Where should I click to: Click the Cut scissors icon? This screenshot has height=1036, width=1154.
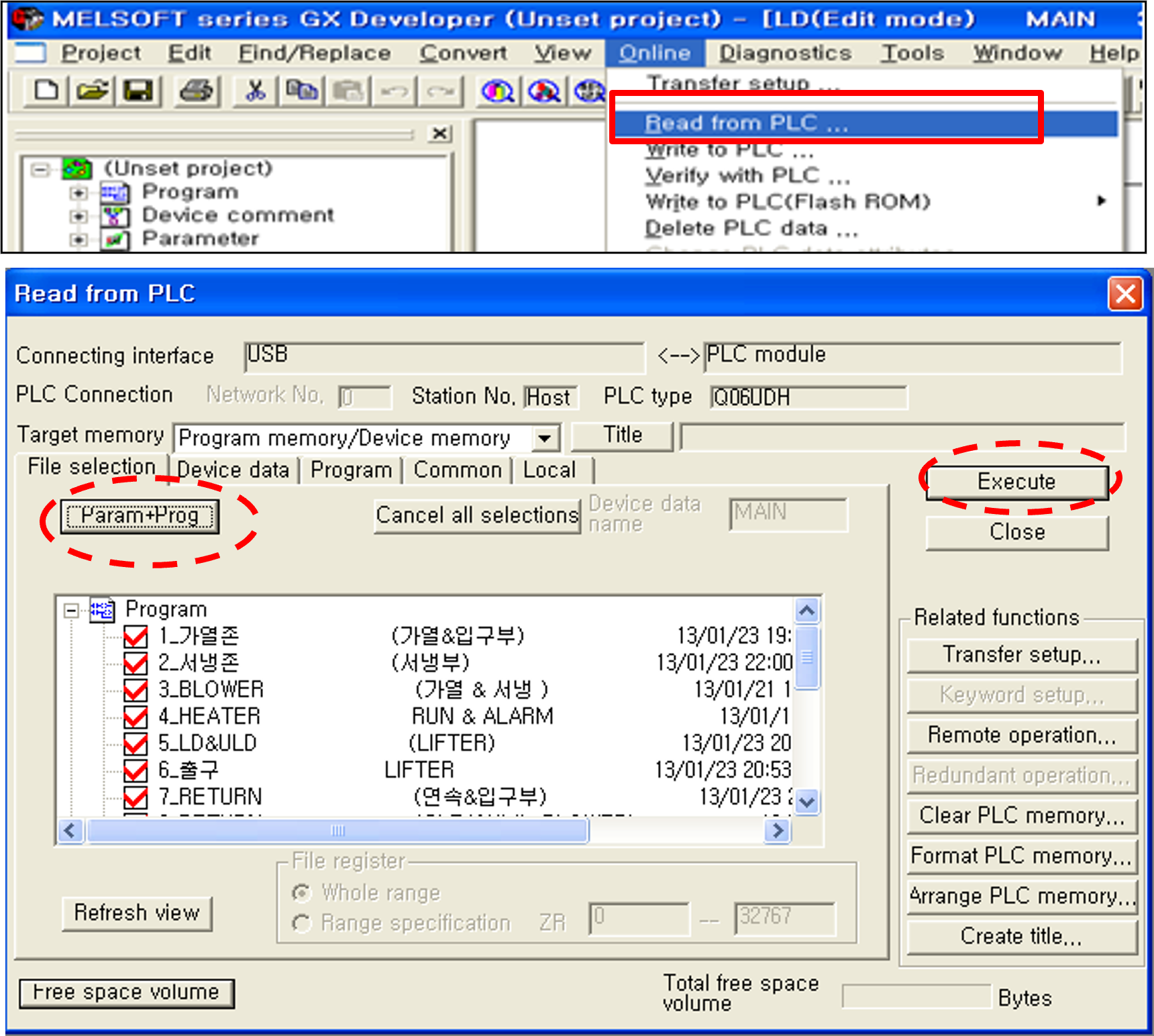point(256,90)
